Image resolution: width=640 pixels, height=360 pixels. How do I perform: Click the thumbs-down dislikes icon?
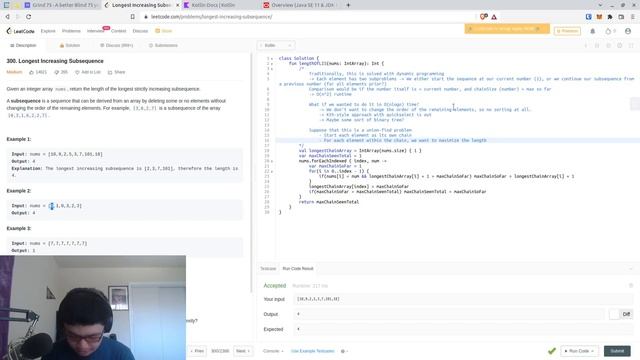(x=57, y=72)
